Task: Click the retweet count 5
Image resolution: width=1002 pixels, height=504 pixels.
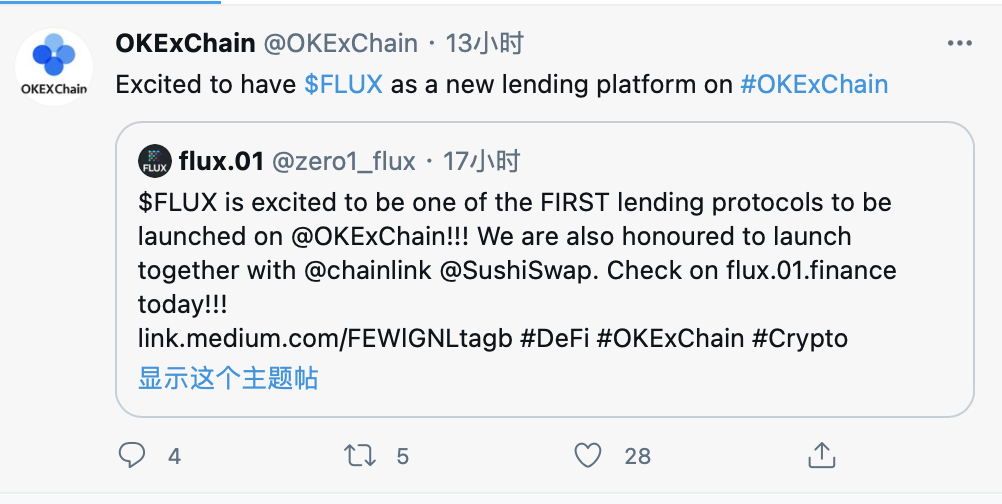Action: [x=402, y=456]
